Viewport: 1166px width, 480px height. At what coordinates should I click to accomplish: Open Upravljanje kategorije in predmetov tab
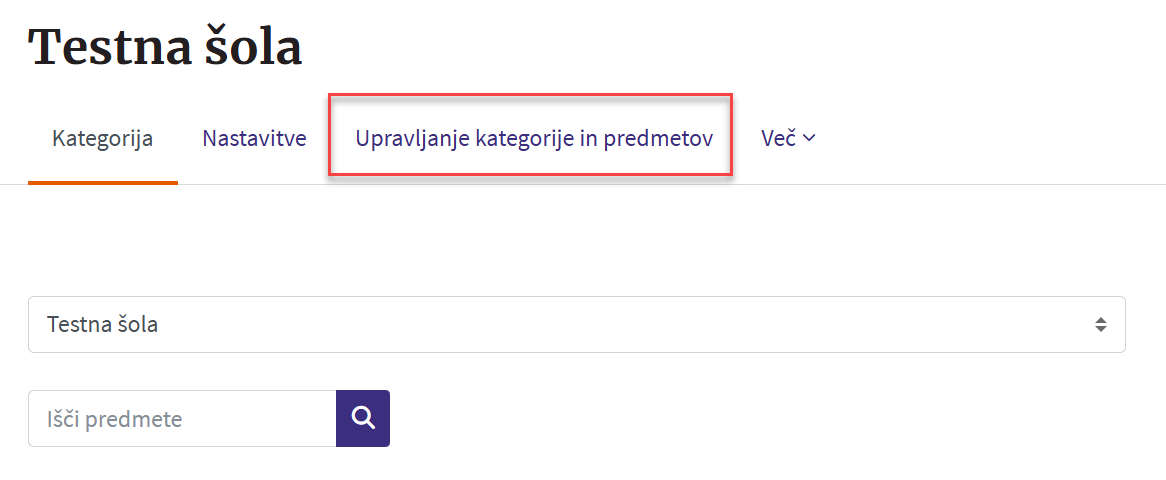pos(534,138)
